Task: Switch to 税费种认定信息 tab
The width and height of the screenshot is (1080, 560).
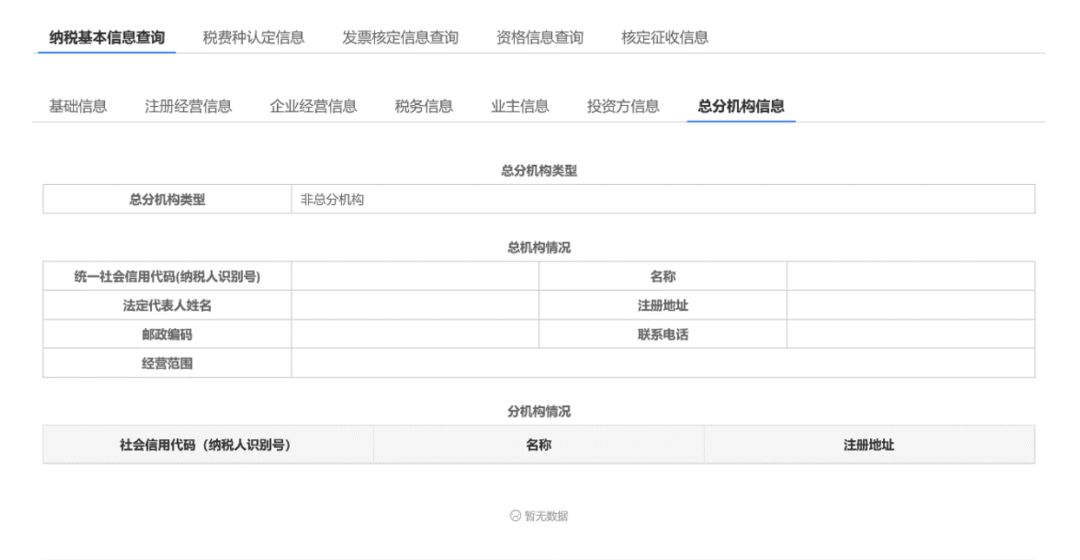Action: coord(253,37)
